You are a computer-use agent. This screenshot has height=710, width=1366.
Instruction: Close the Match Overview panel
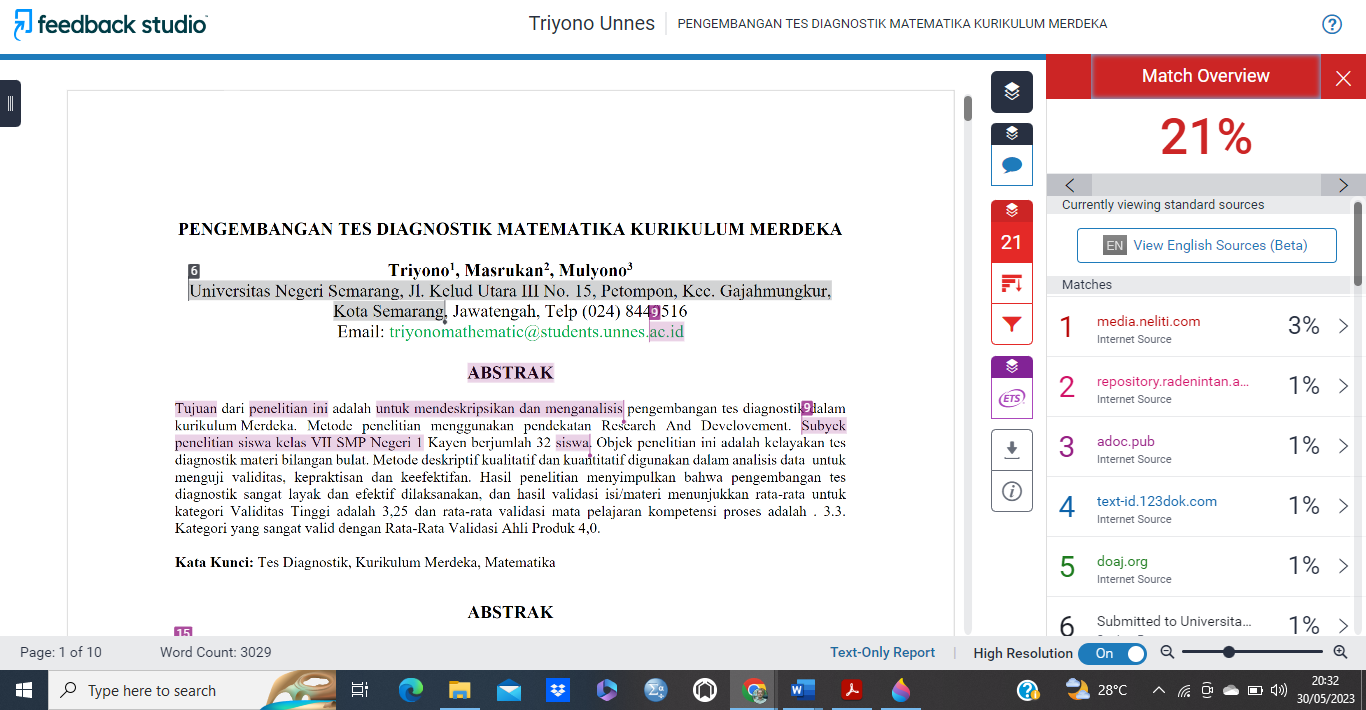(x=1343, y=78)
